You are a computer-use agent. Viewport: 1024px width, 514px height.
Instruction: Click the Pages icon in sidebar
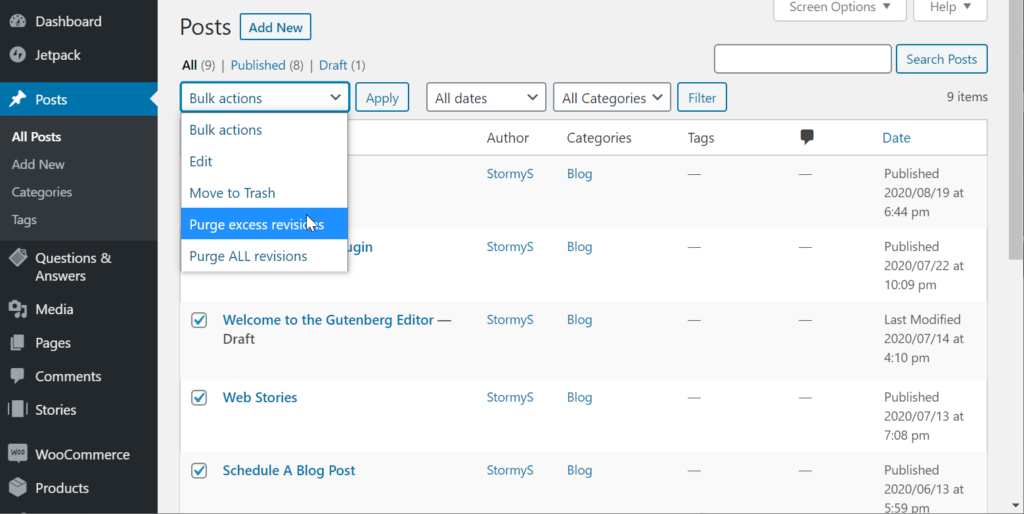[17, 343]
